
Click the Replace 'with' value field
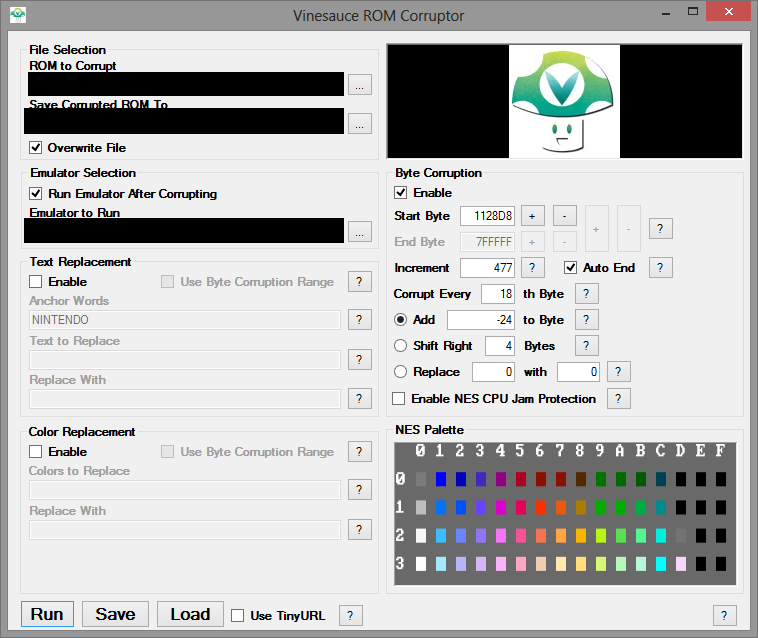point(578,372)
